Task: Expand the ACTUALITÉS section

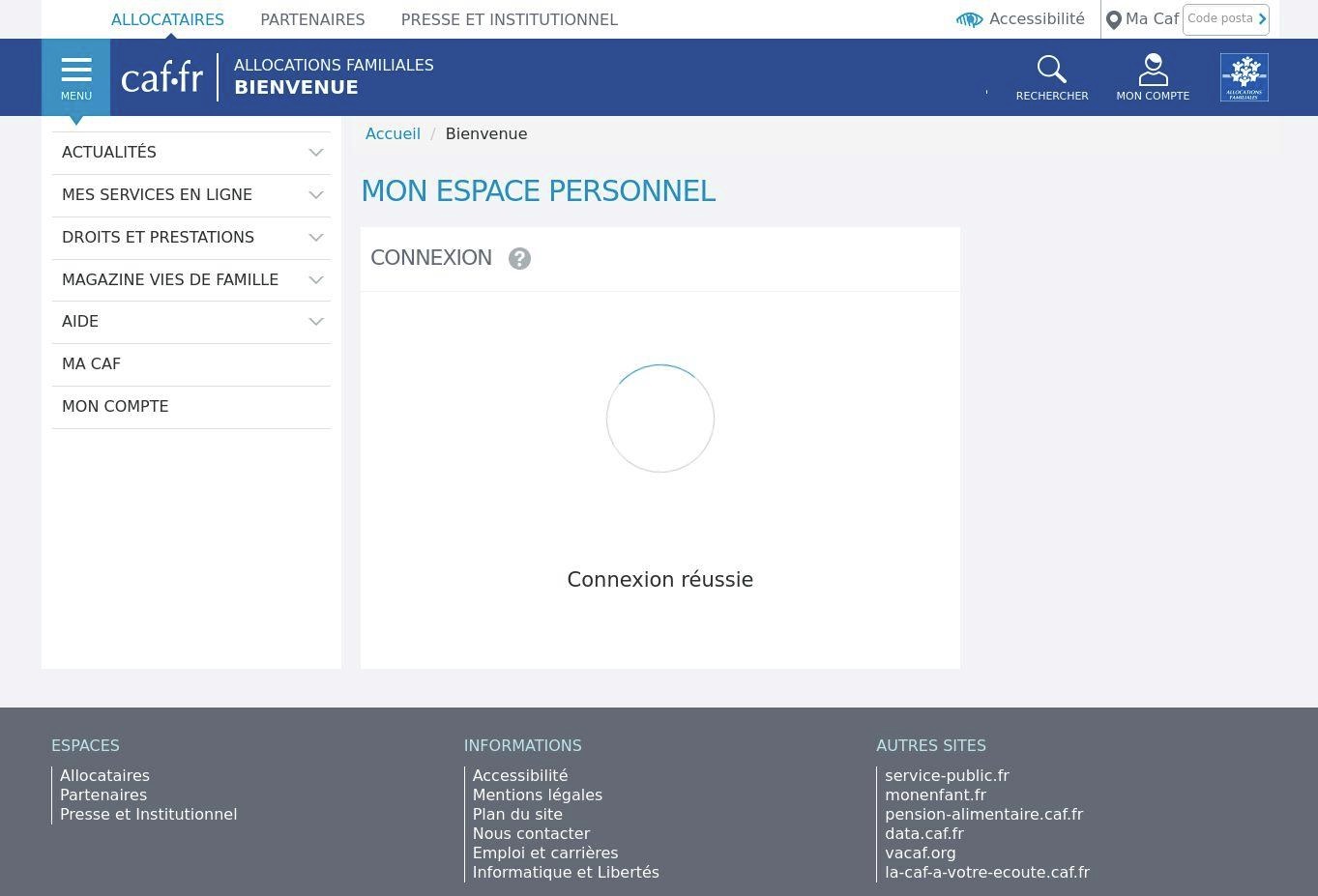Action: pyautogui.click(x=315, y=152)
